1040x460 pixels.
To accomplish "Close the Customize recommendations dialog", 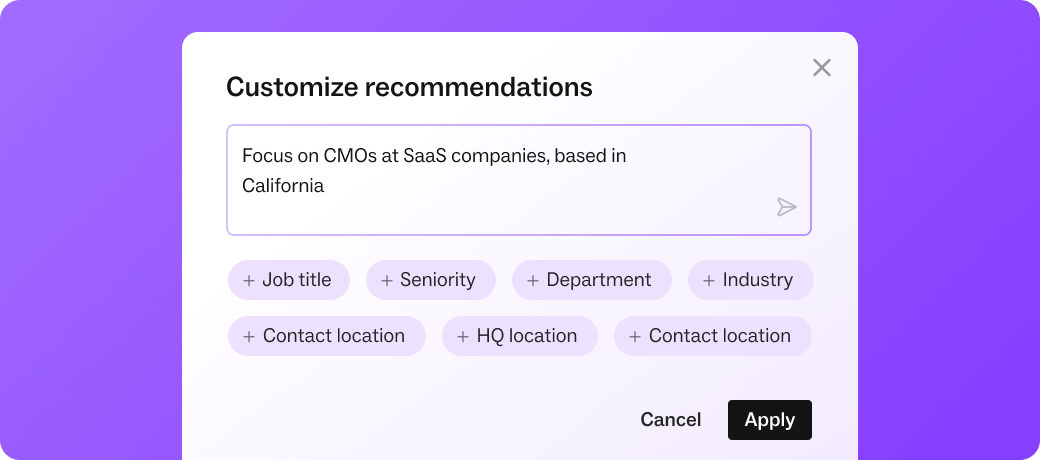I will pos(822,68).
